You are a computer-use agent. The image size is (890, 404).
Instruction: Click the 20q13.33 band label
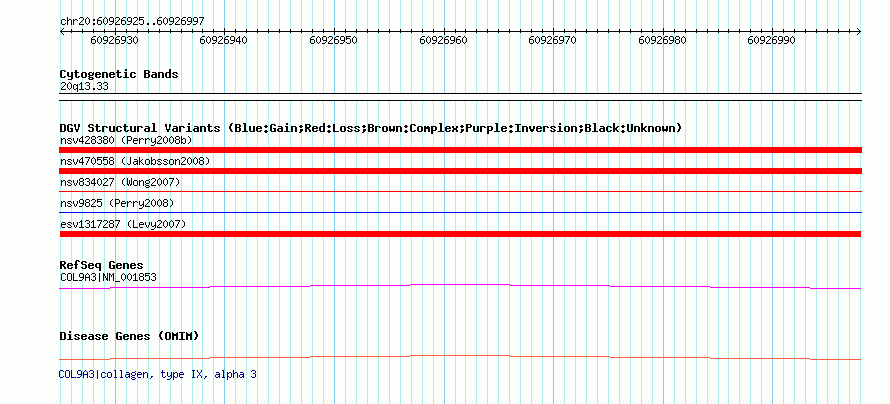point(84,87)
